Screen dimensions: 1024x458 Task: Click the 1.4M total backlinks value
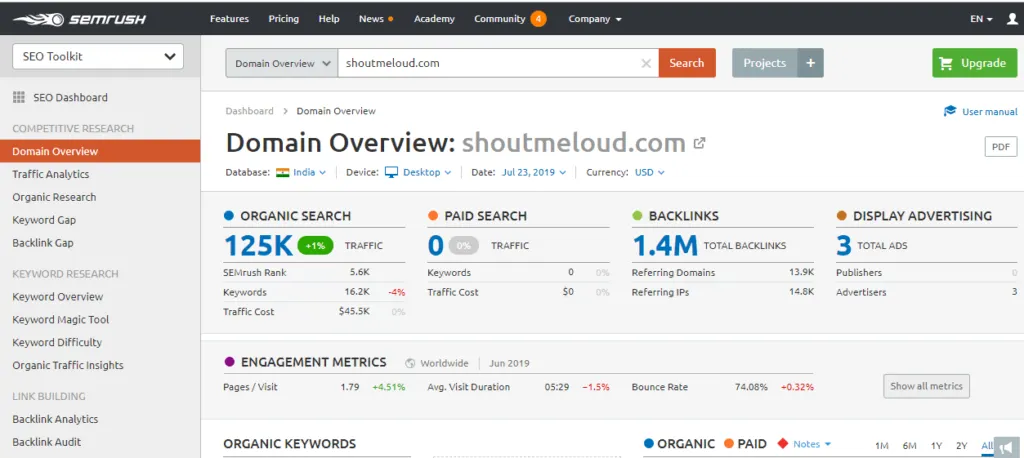665,246
